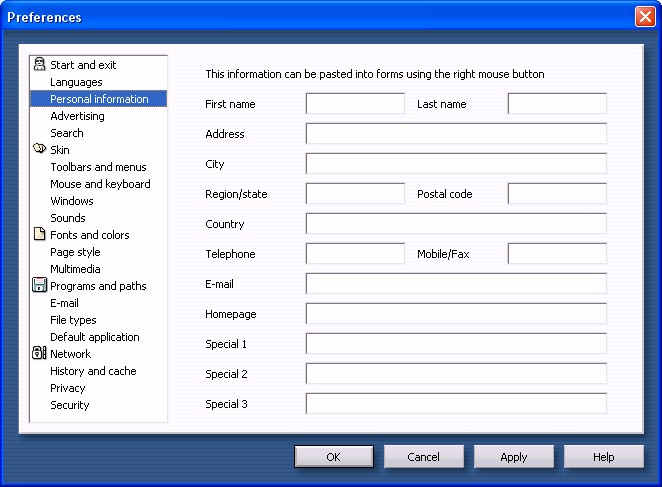Image resolution: width=662 pixels, height=487 pixels.
Task: Open Skin preferences
Action: tap(60, 150)
